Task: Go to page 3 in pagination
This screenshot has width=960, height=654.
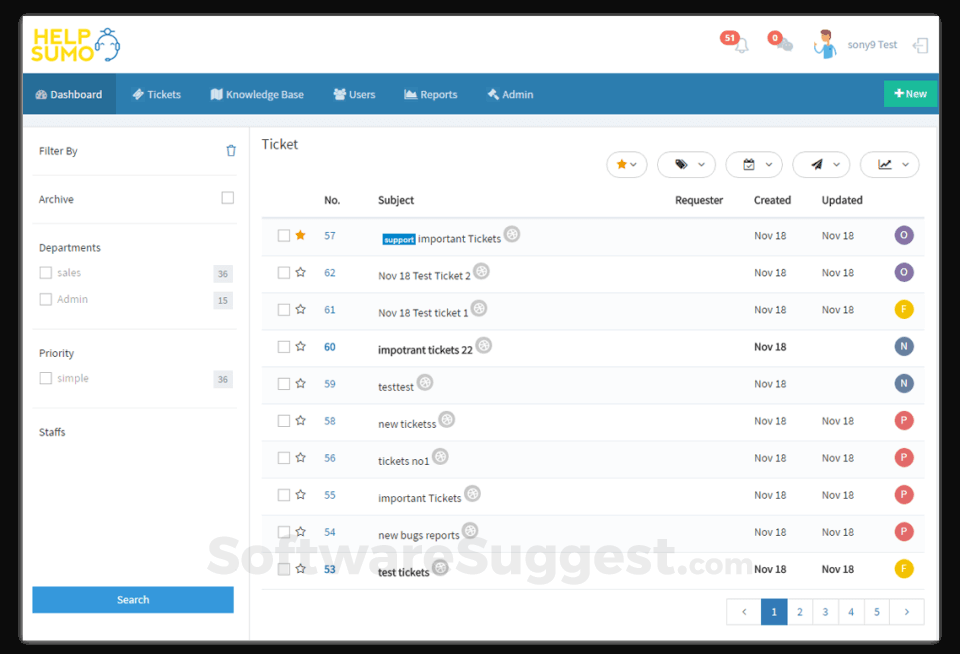Action: point(825,611)
